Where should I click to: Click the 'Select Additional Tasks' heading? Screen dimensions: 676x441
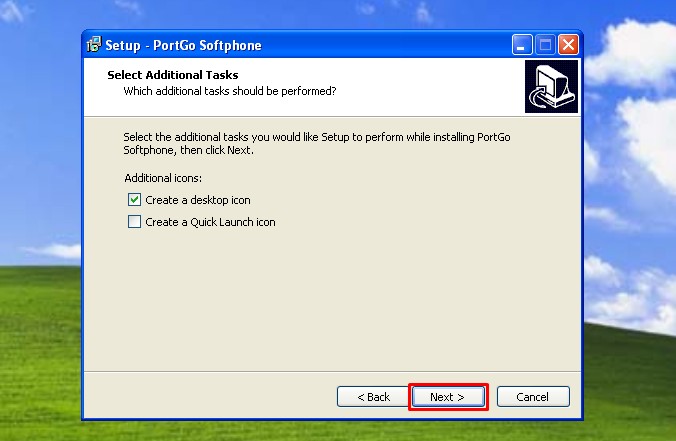[172, 75]
